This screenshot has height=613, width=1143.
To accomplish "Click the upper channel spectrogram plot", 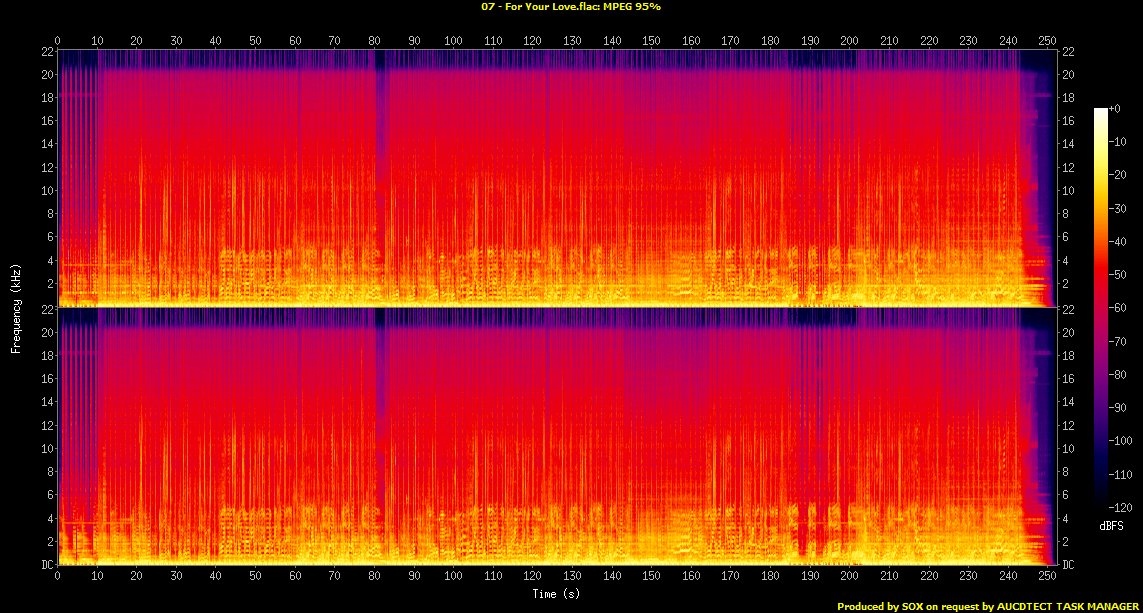I will click(557, 178).
